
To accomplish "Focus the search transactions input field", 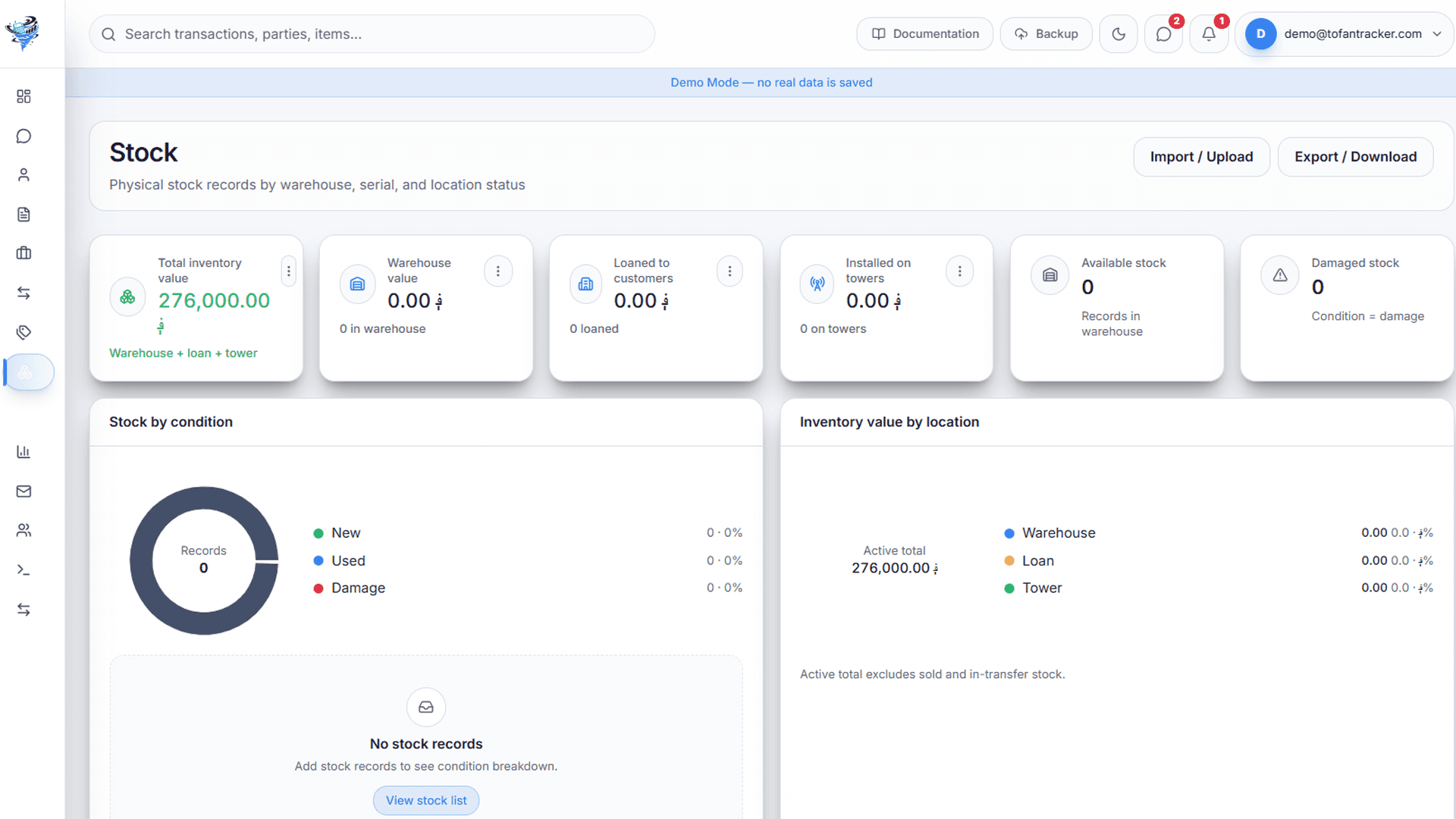I will 372,34.
